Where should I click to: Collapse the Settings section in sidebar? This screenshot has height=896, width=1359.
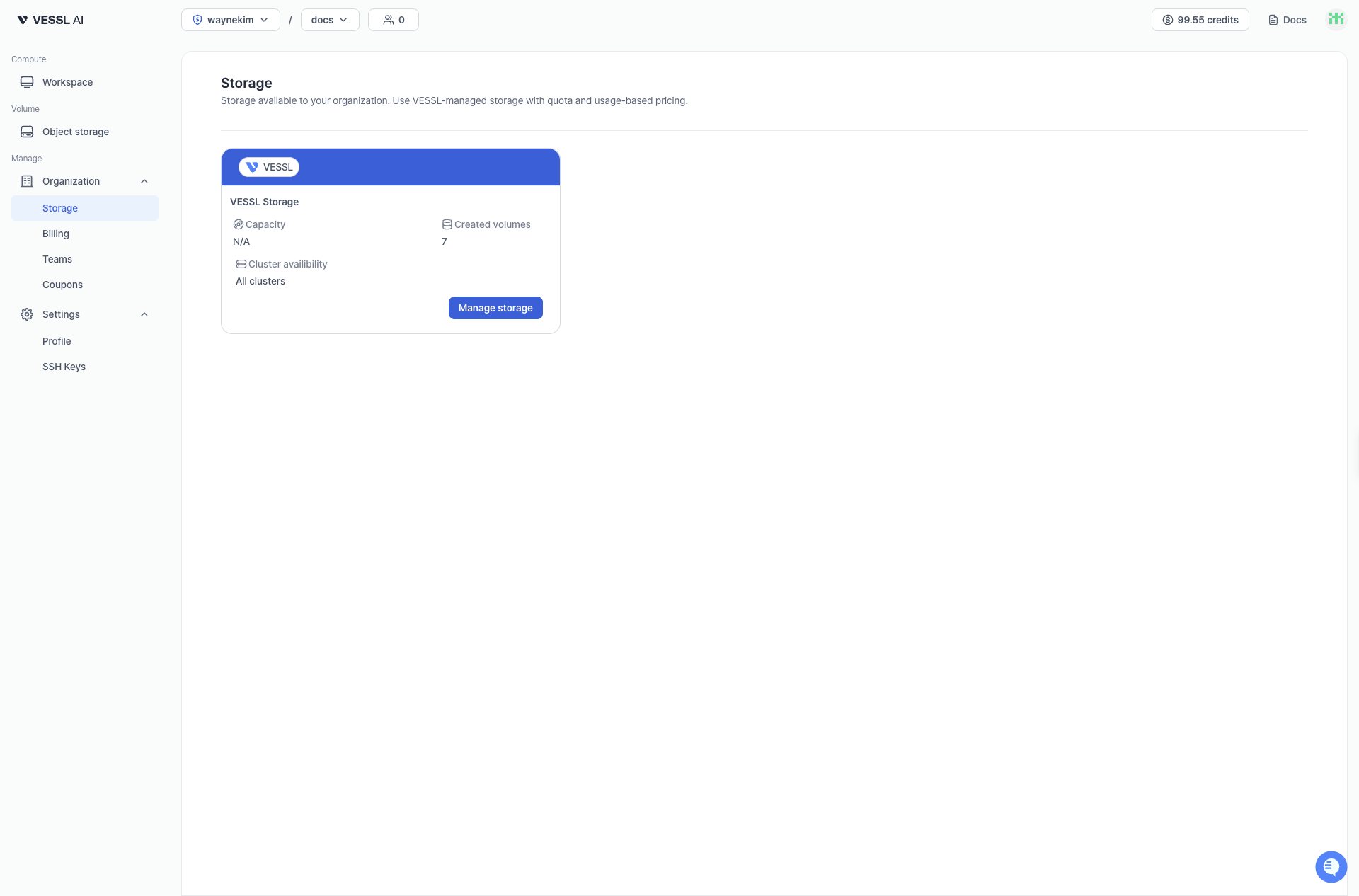tap(144, 314)
